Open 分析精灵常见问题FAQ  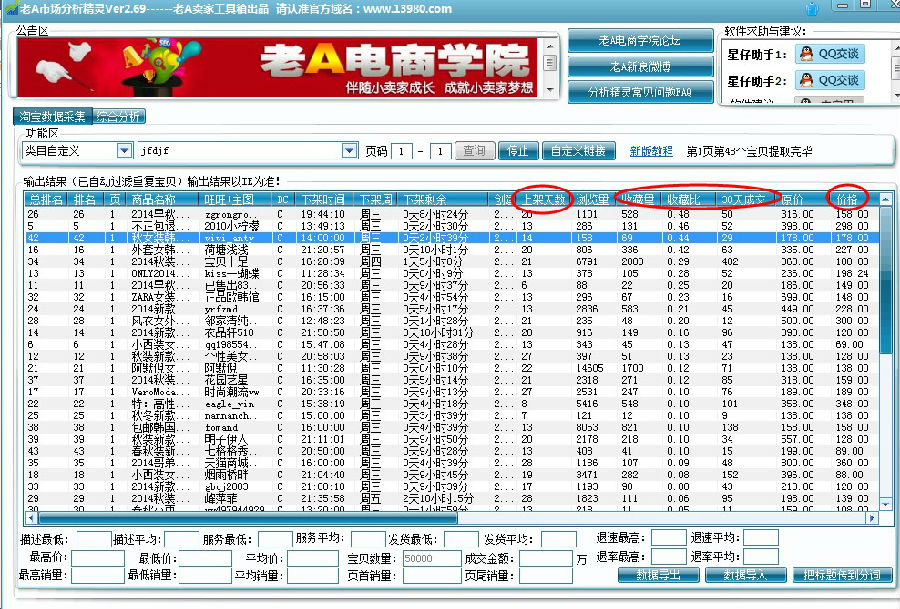coord(641,92)
